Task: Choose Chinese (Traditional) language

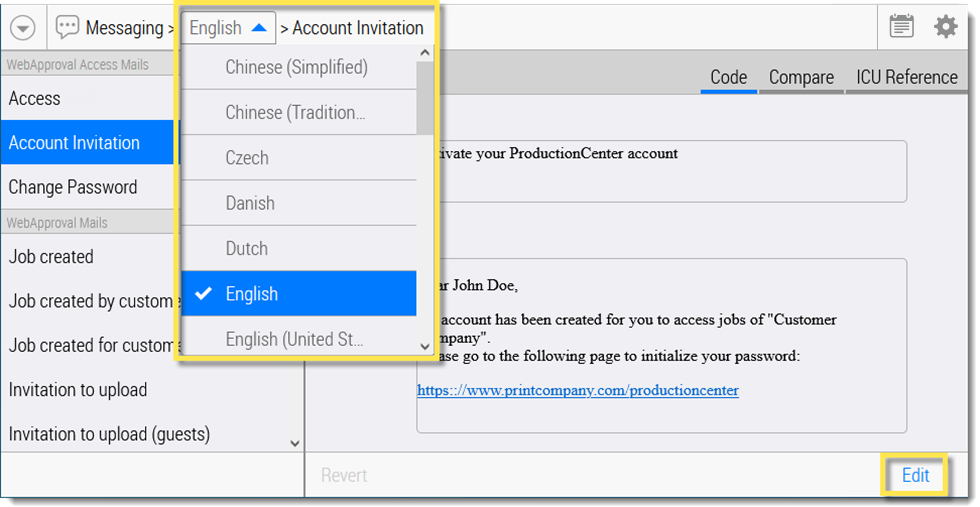Action: (x=299, y=113)
